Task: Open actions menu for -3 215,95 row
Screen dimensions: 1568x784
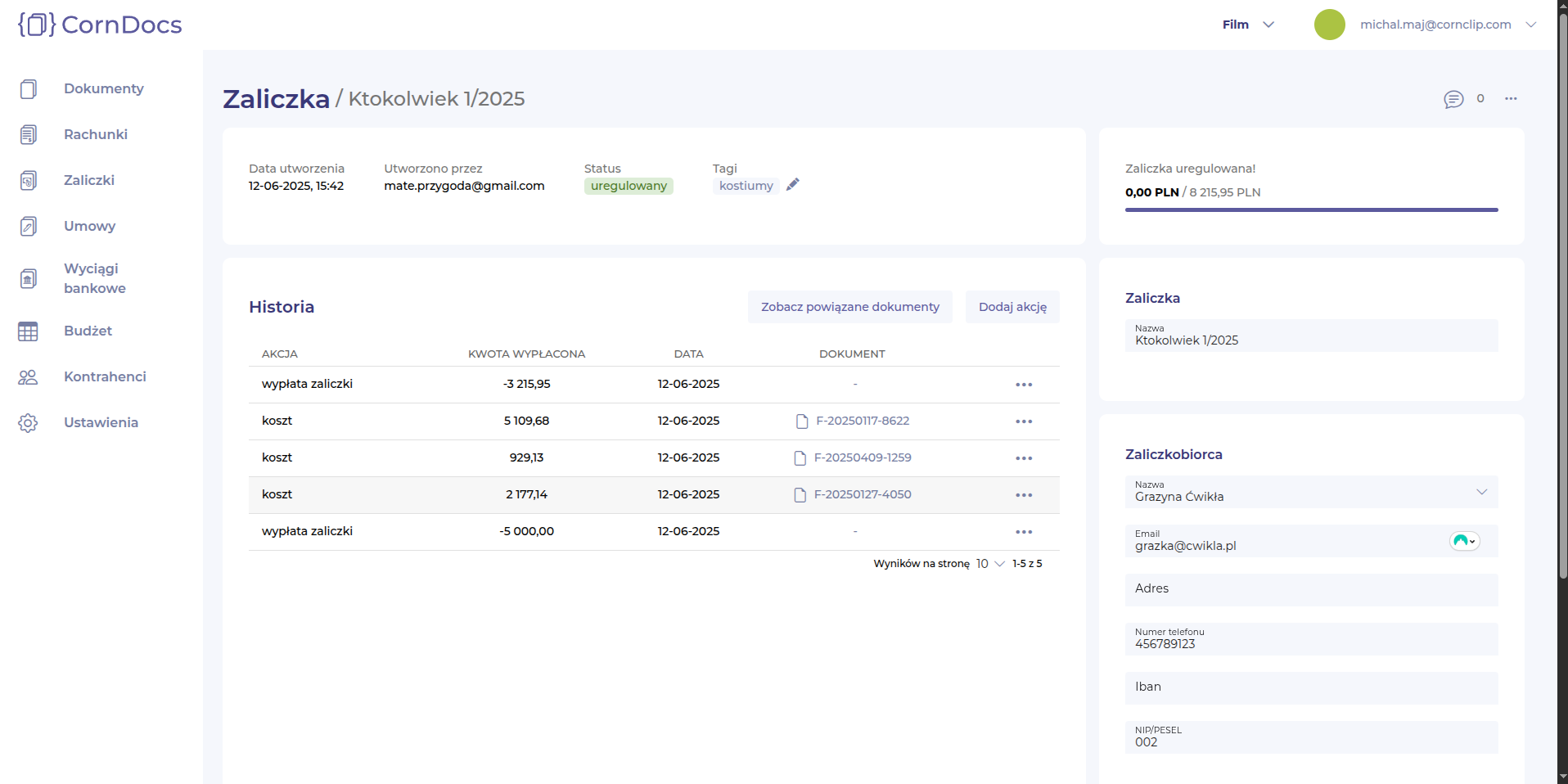Action: pyautogui.click(x=1024, y=385)
